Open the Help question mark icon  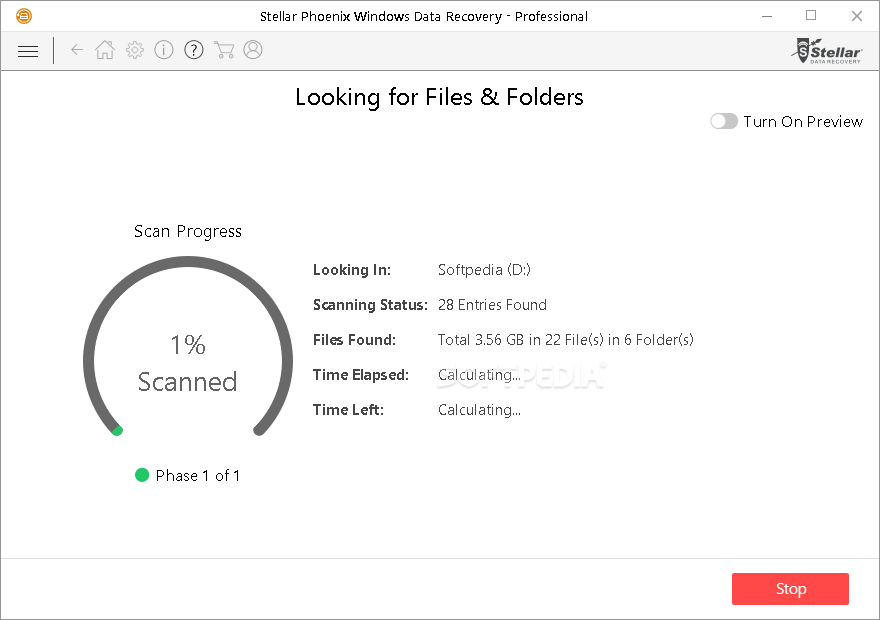point(194,50)
